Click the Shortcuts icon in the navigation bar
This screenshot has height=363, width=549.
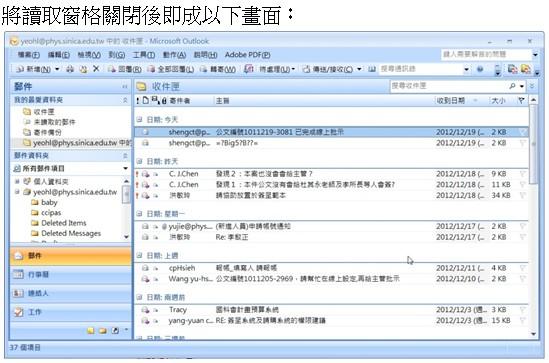115,330
